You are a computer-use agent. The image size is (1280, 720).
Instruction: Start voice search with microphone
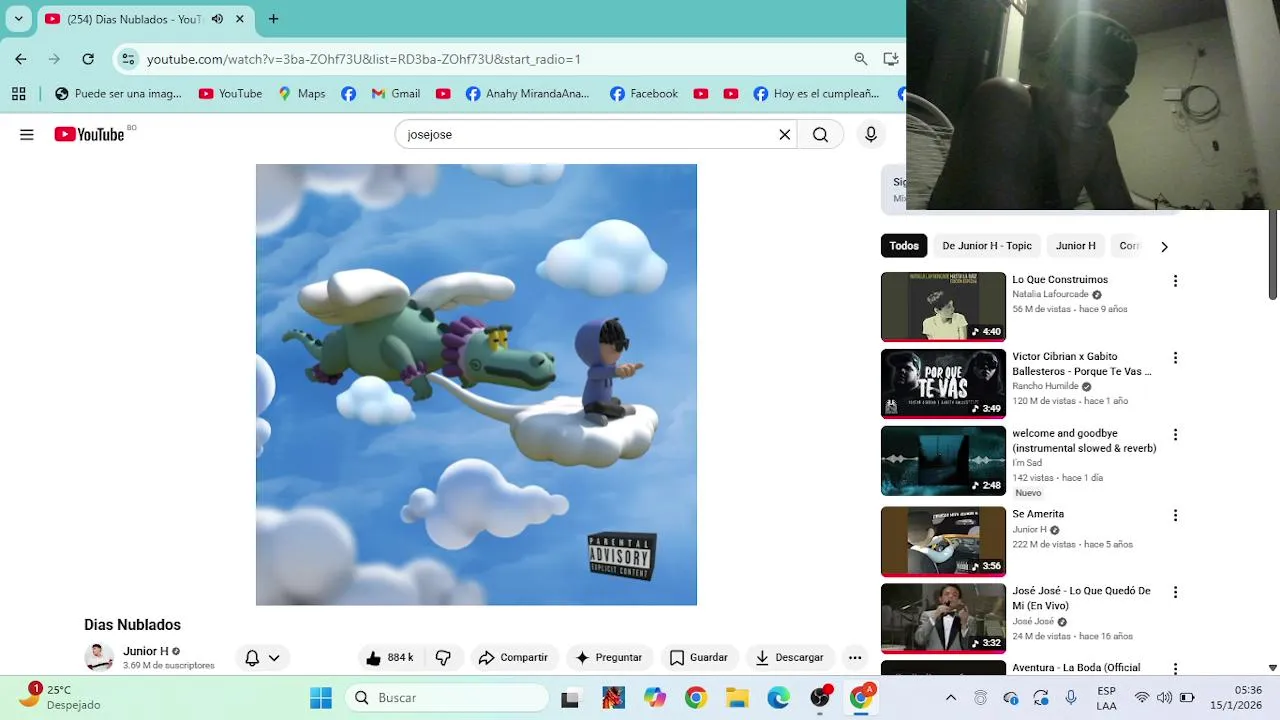(871, 135)
